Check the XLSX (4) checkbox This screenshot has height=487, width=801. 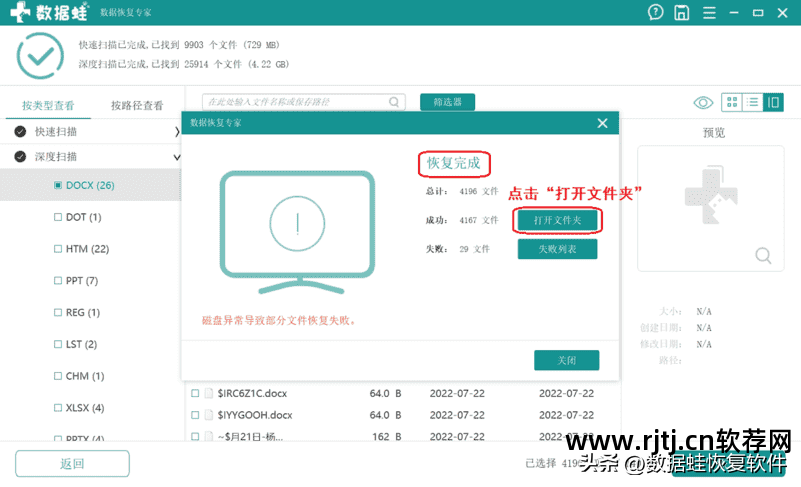click(58, 407)
